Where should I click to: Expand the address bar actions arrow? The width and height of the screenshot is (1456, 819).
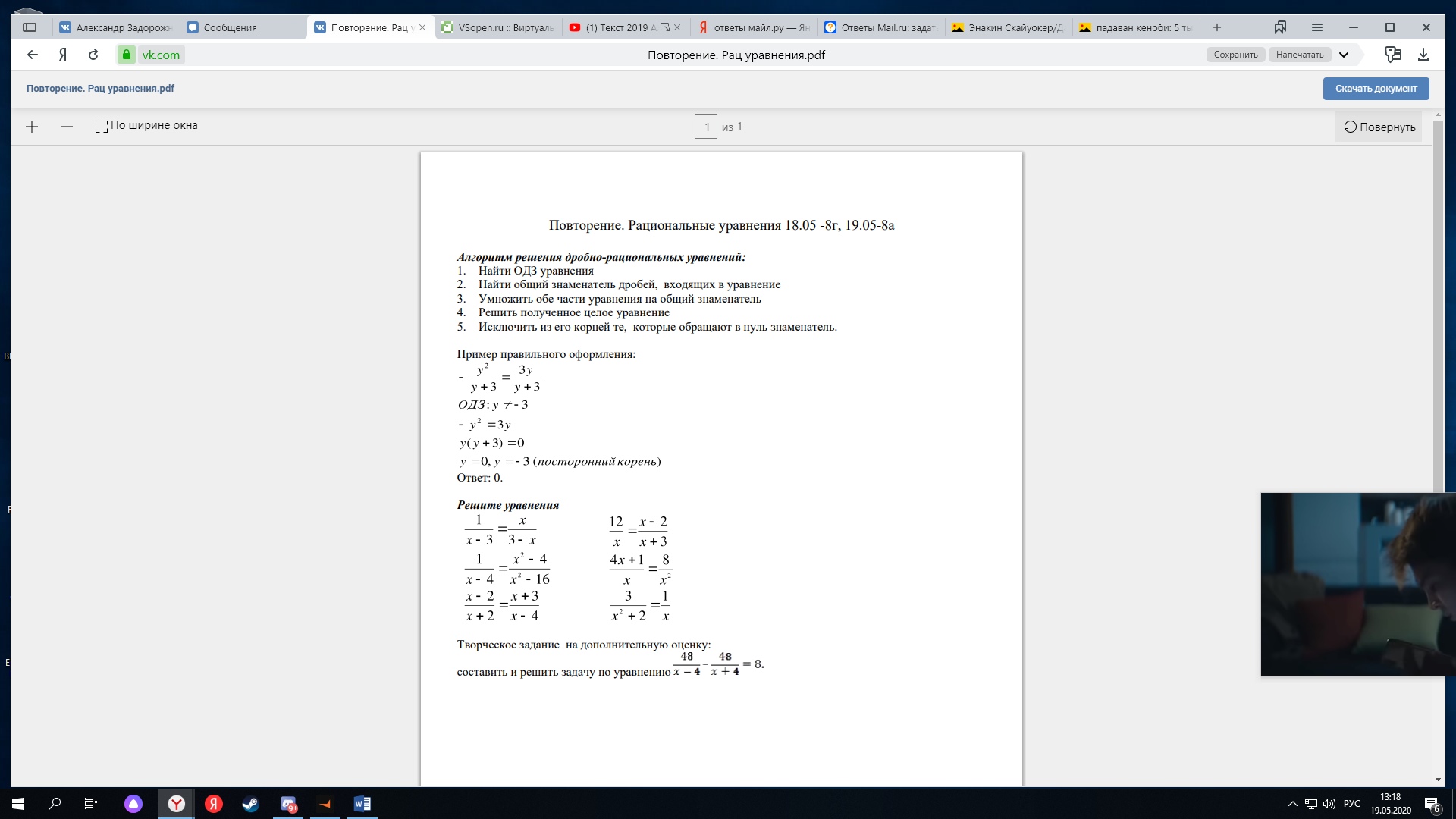[x=1344, y=55]
